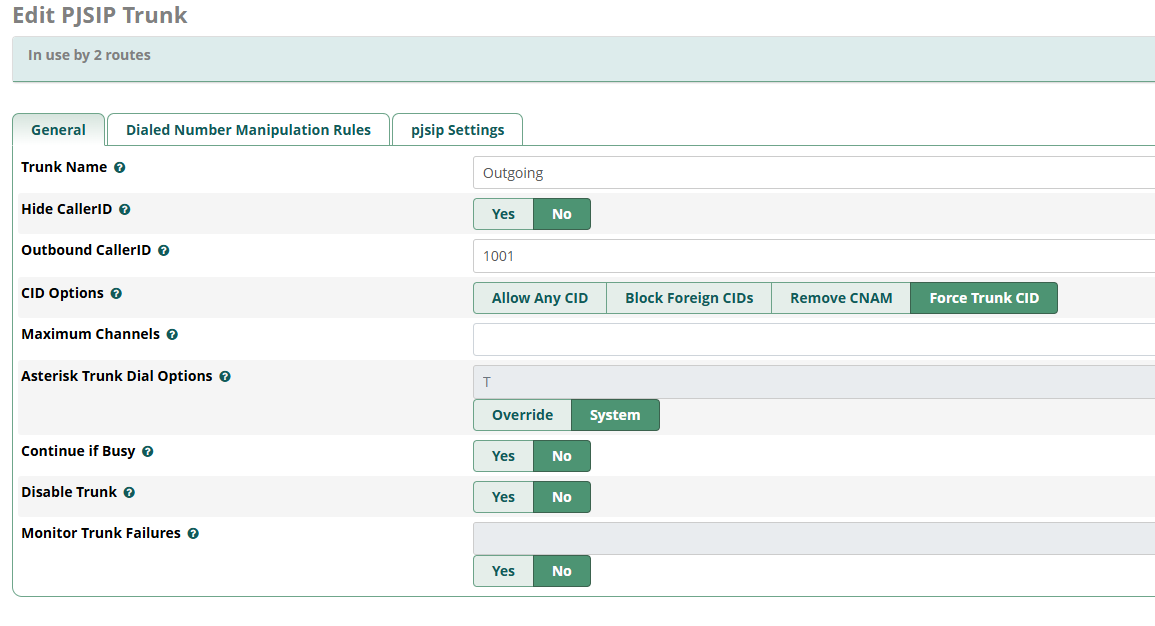Set Disable Trunk to Yes
Image resolution: width=1155 pixels, height=626 pixels.
pyautogui.click(x=503, y=497)
